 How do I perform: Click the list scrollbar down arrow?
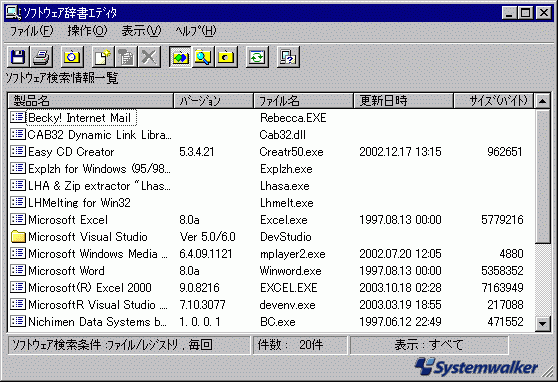point(542,323)
